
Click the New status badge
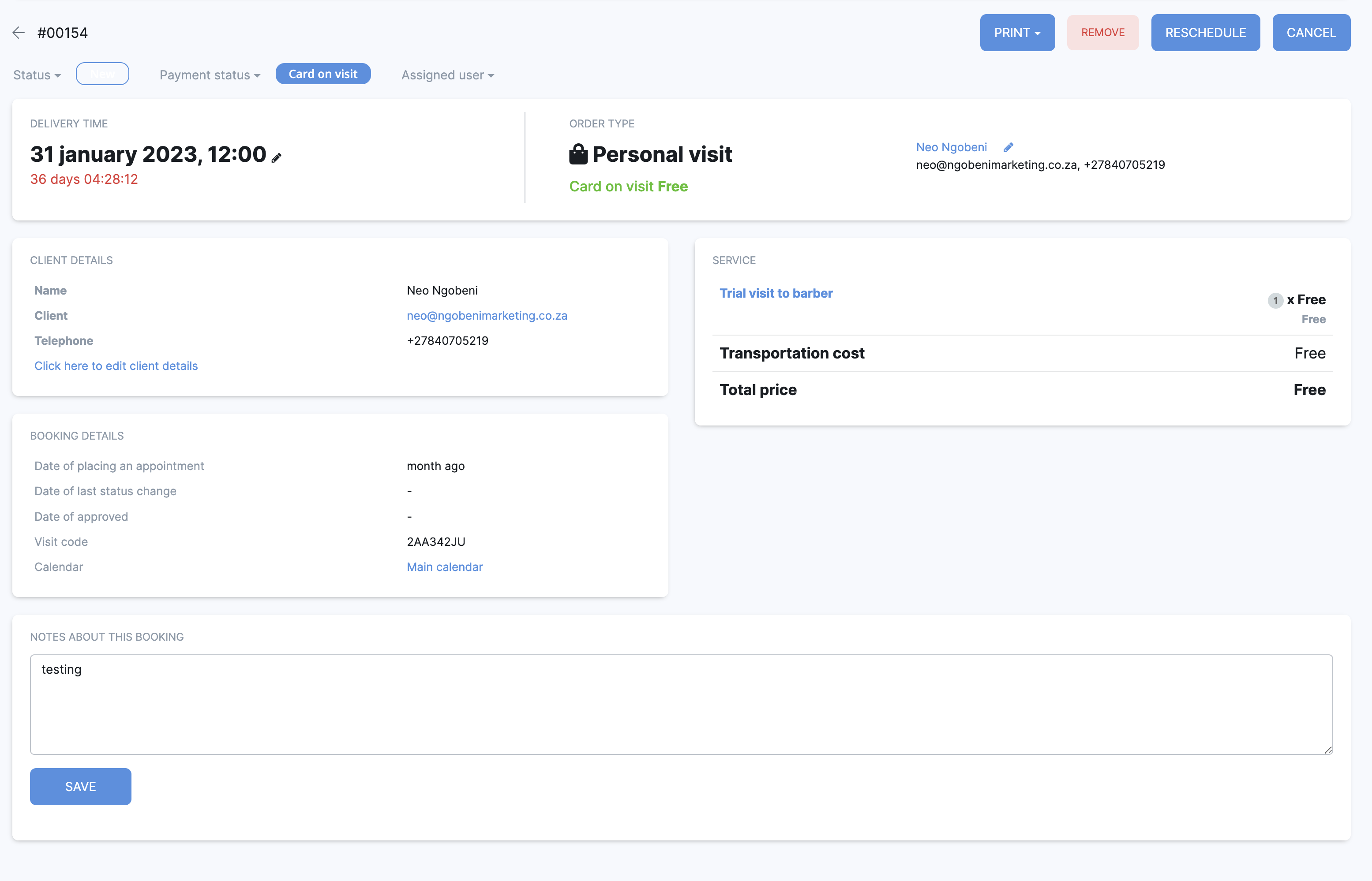click(102, 74)
